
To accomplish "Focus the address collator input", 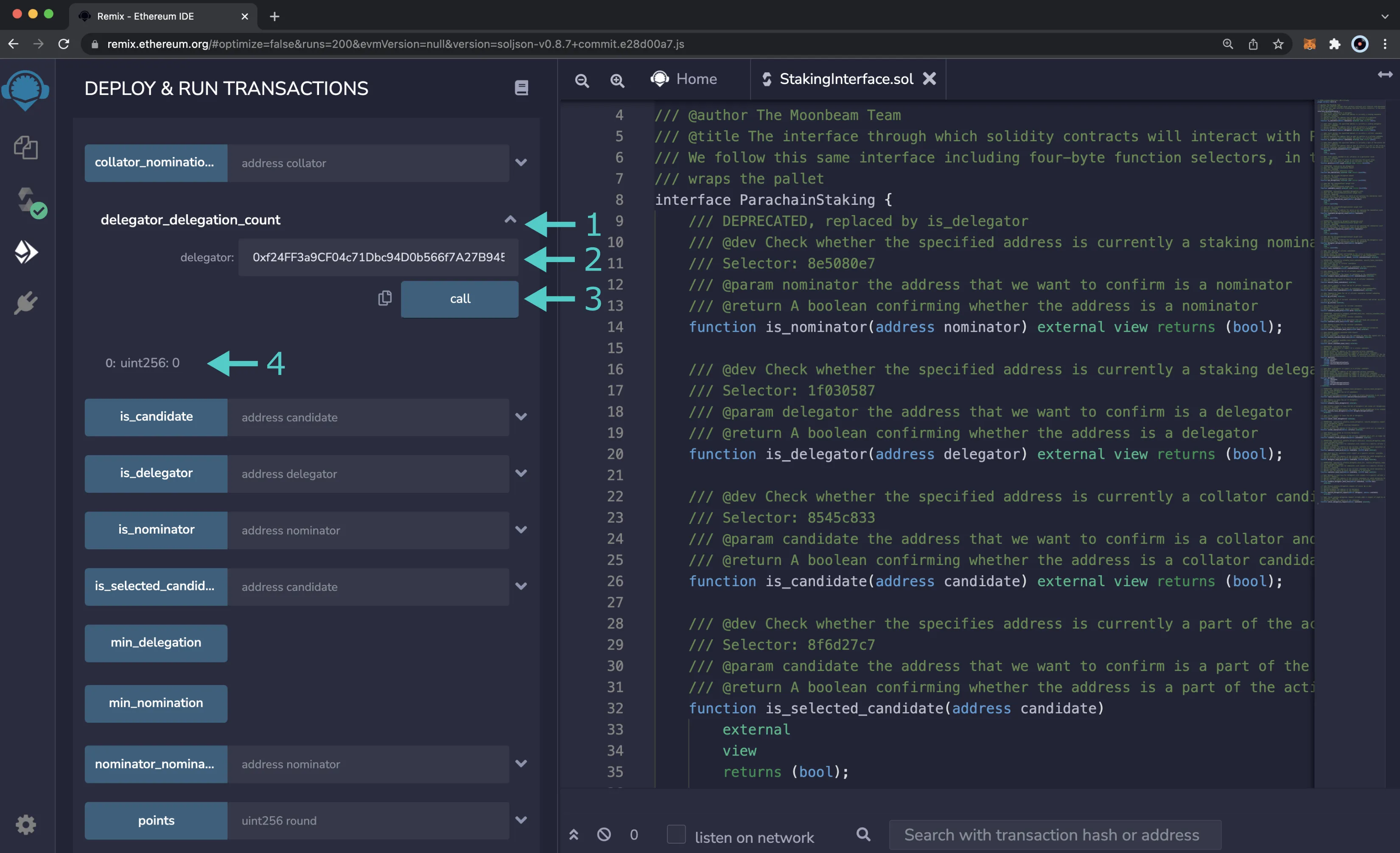I will pos(368,162).
